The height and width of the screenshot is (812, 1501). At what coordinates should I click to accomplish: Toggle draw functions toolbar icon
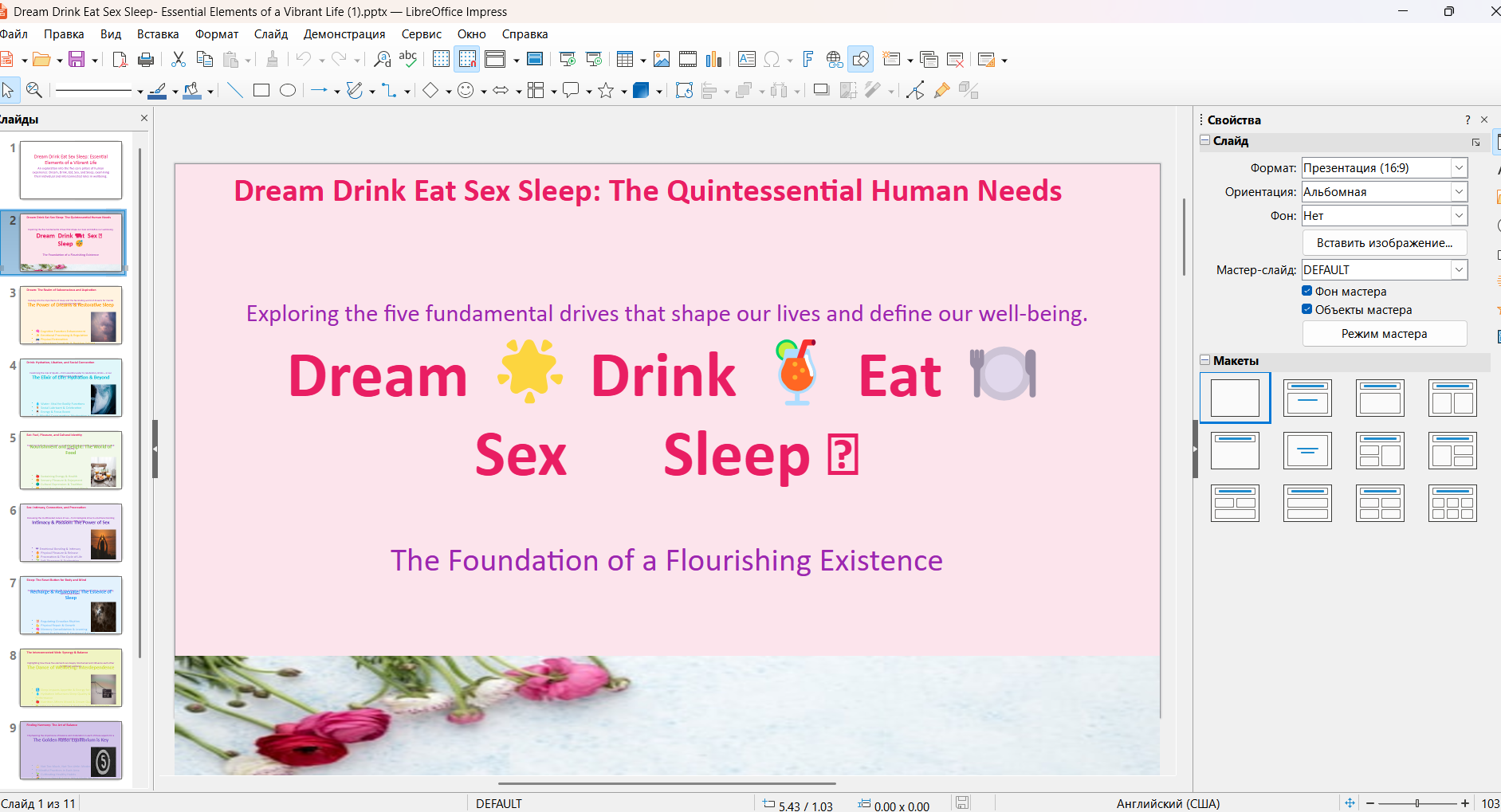point(861,60)
